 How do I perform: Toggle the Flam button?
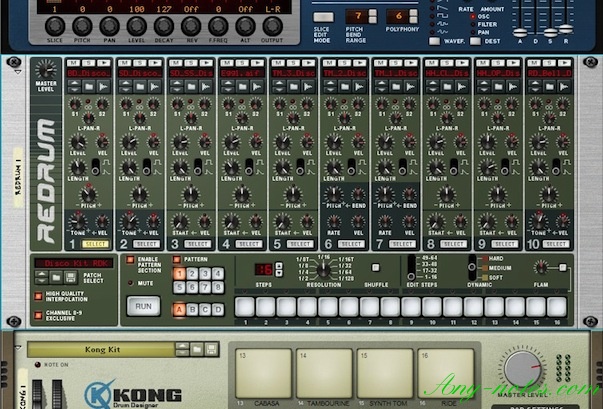pos(563,267)
